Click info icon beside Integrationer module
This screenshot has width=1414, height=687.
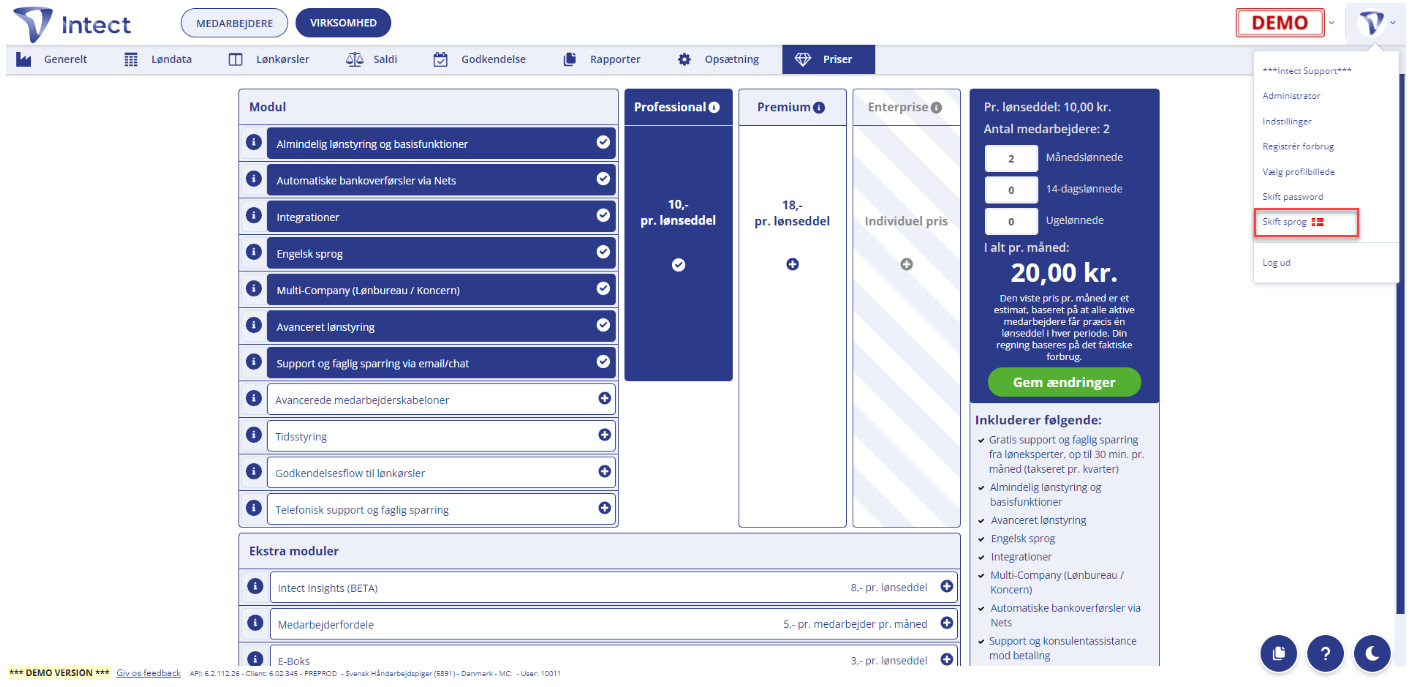click(254, 215)
